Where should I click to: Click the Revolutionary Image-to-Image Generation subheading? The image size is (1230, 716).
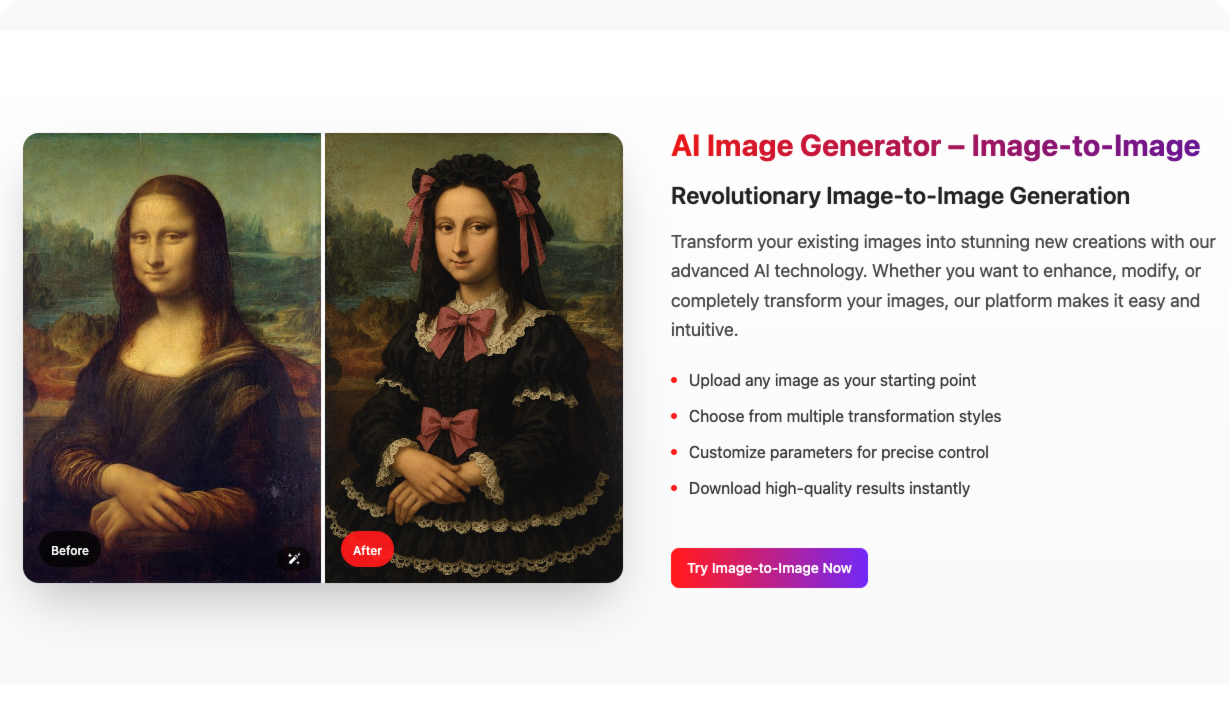pos(900,196)
